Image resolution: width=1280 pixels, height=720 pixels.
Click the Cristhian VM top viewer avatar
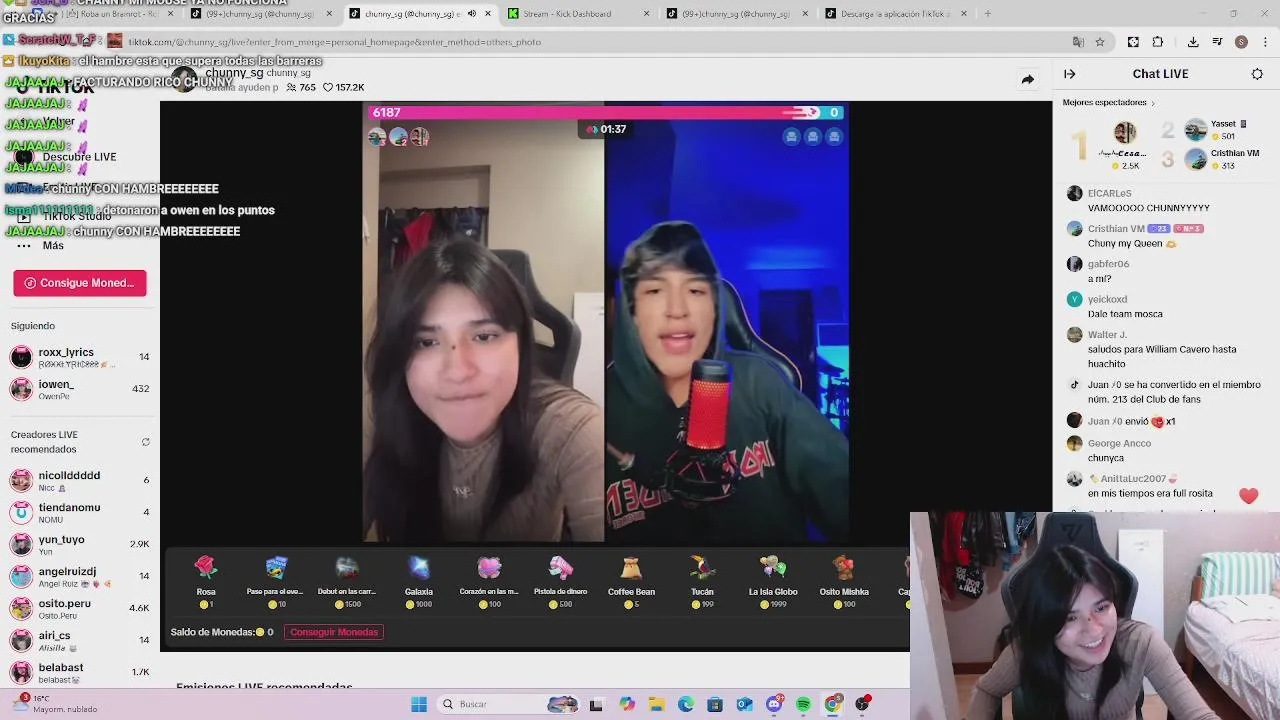click(1196, 159)
